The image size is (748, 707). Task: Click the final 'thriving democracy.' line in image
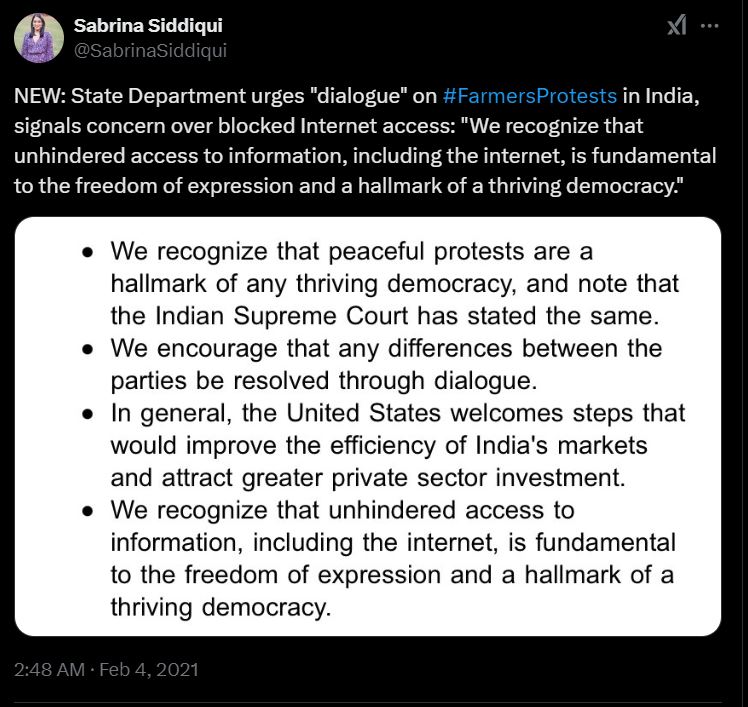tap(221, 607)
